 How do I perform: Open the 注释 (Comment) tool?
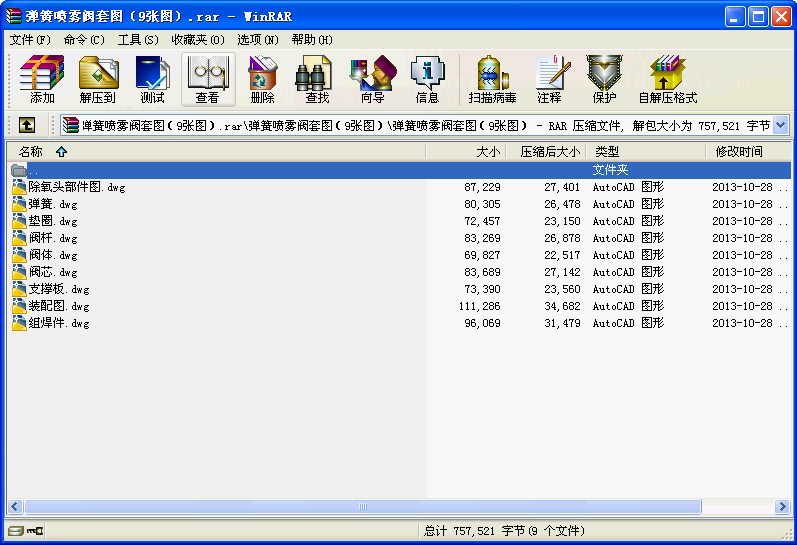[x=549, y=81]
